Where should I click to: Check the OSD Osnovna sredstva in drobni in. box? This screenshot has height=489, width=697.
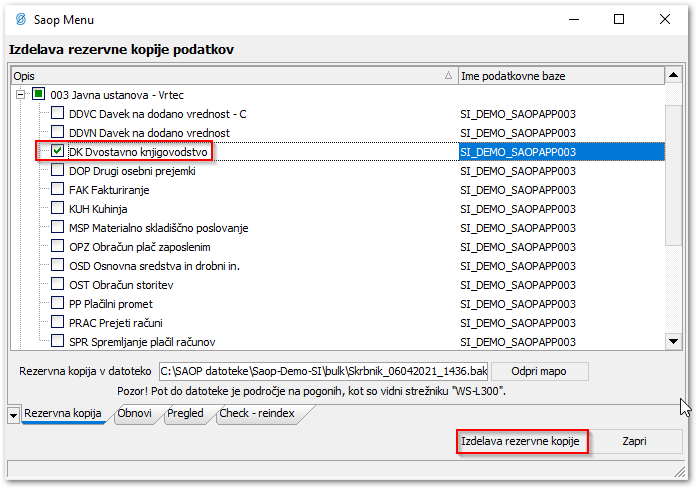[x=57, y=265]
